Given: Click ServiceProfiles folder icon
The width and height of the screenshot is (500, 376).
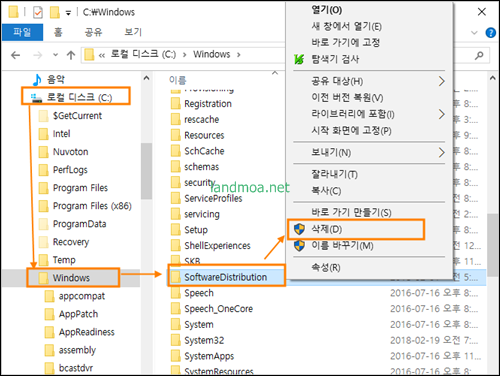Looking at the screenshot, I should [x=176, y=198].
